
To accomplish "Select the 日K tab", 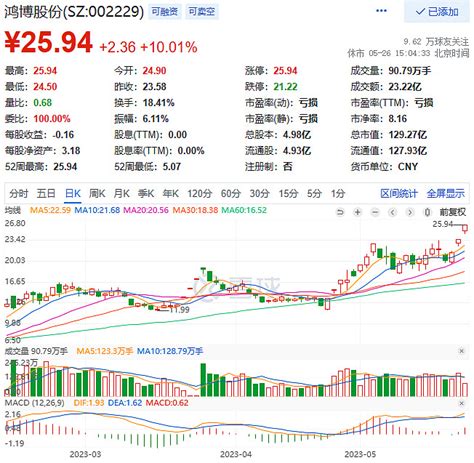I will point(73,193).
